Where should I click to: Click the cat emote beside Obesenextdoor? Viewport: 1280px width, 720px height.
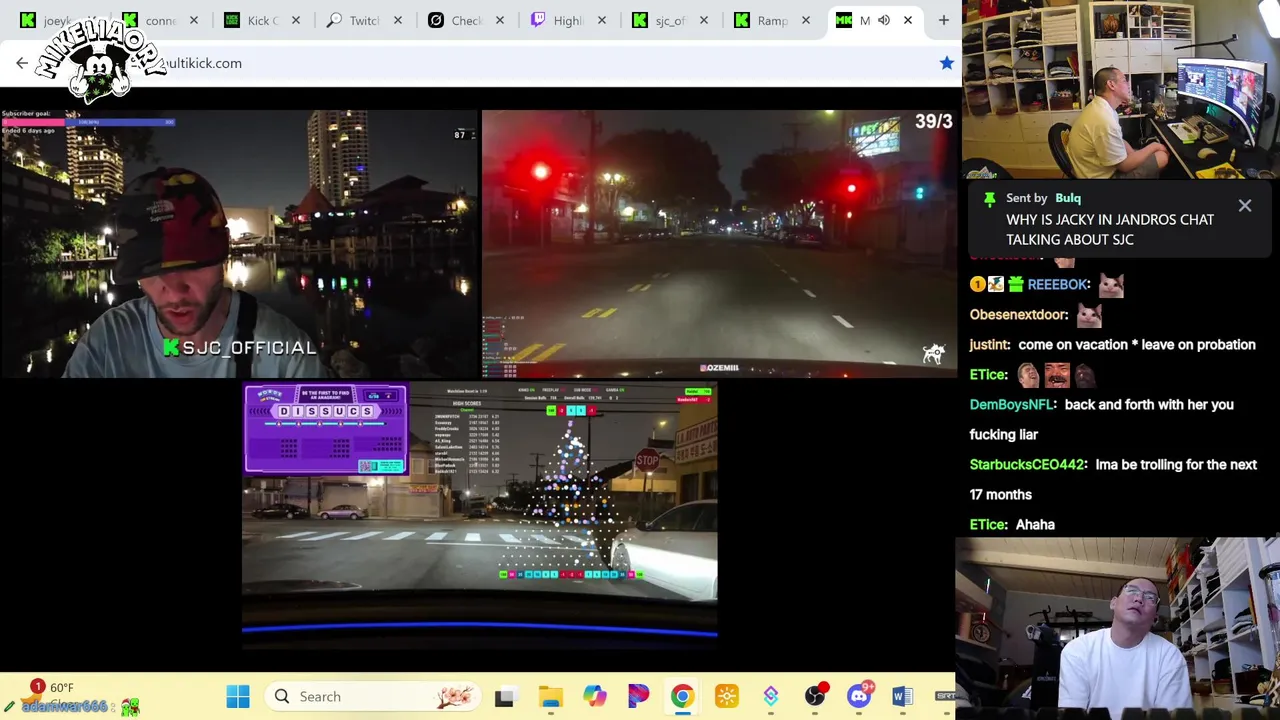1089,315
